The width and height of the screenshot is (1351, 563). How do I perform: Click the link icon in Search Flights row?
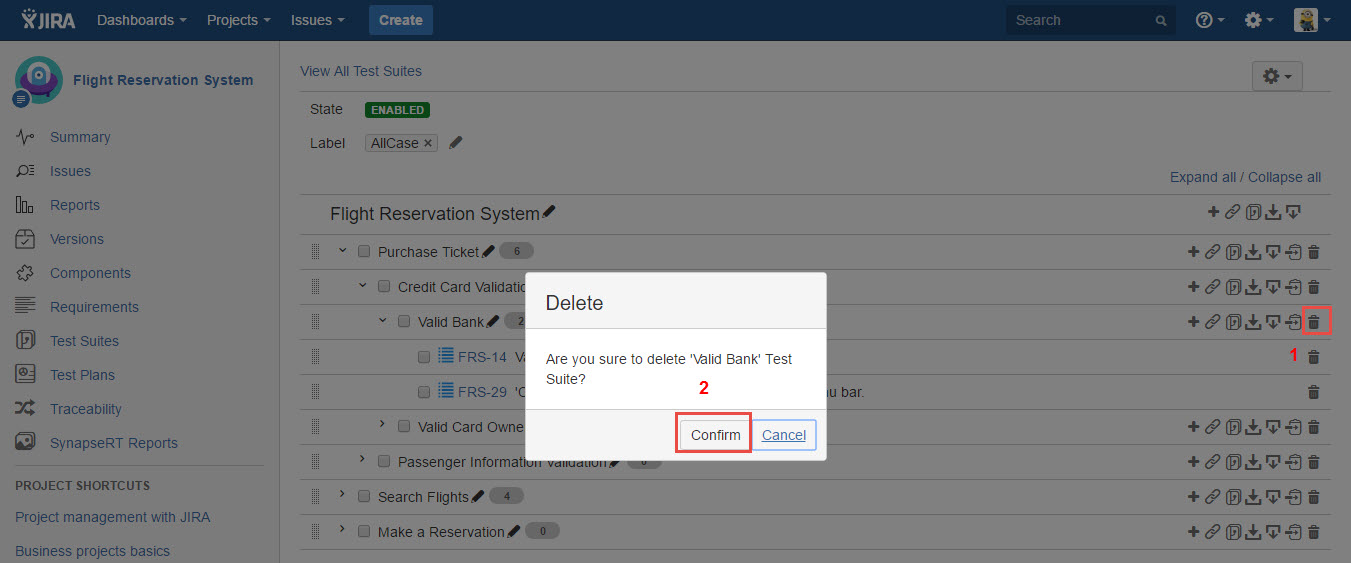1212,497
